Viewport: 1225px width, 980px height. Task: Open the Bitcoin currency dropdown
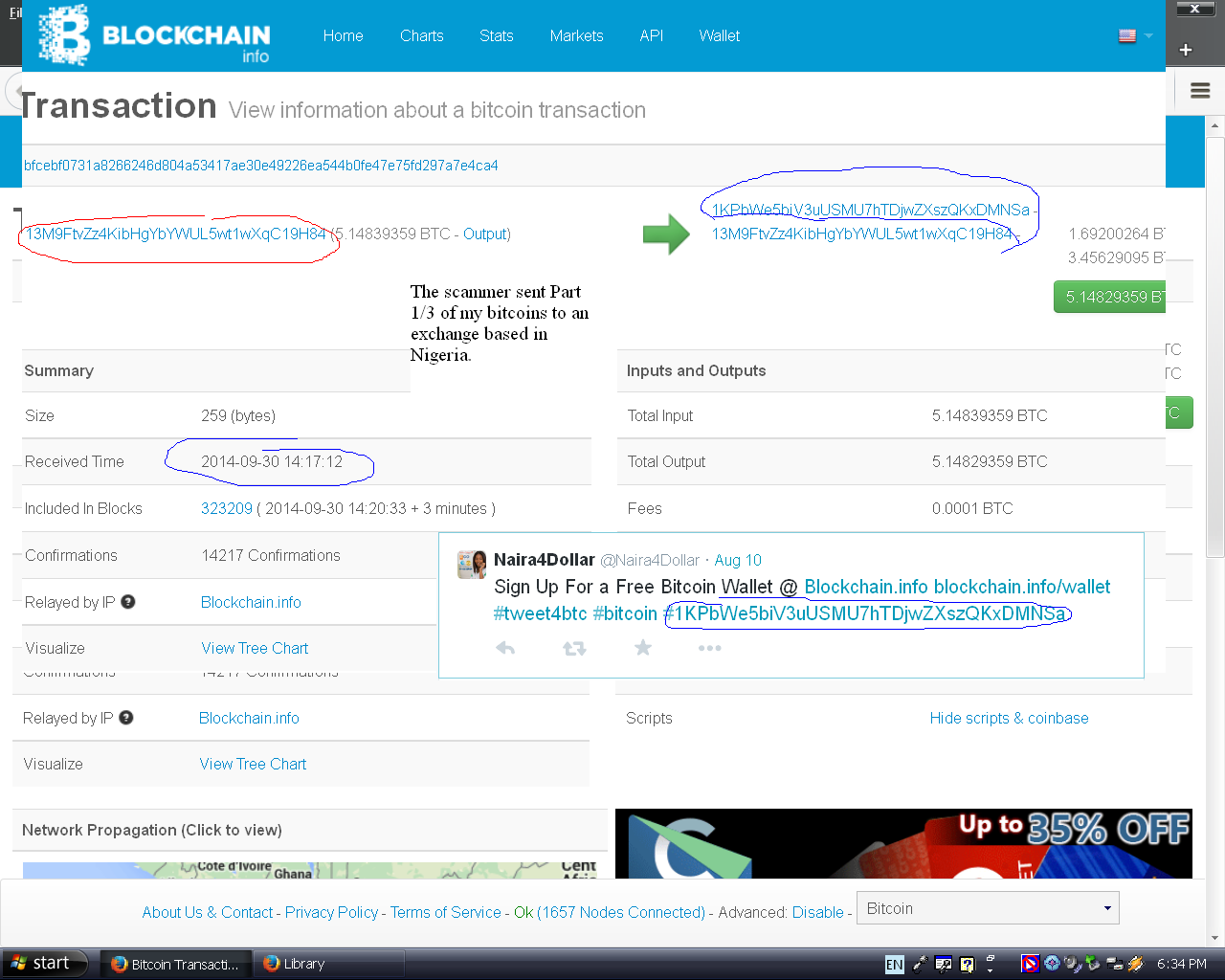click(x=988, y=908)
